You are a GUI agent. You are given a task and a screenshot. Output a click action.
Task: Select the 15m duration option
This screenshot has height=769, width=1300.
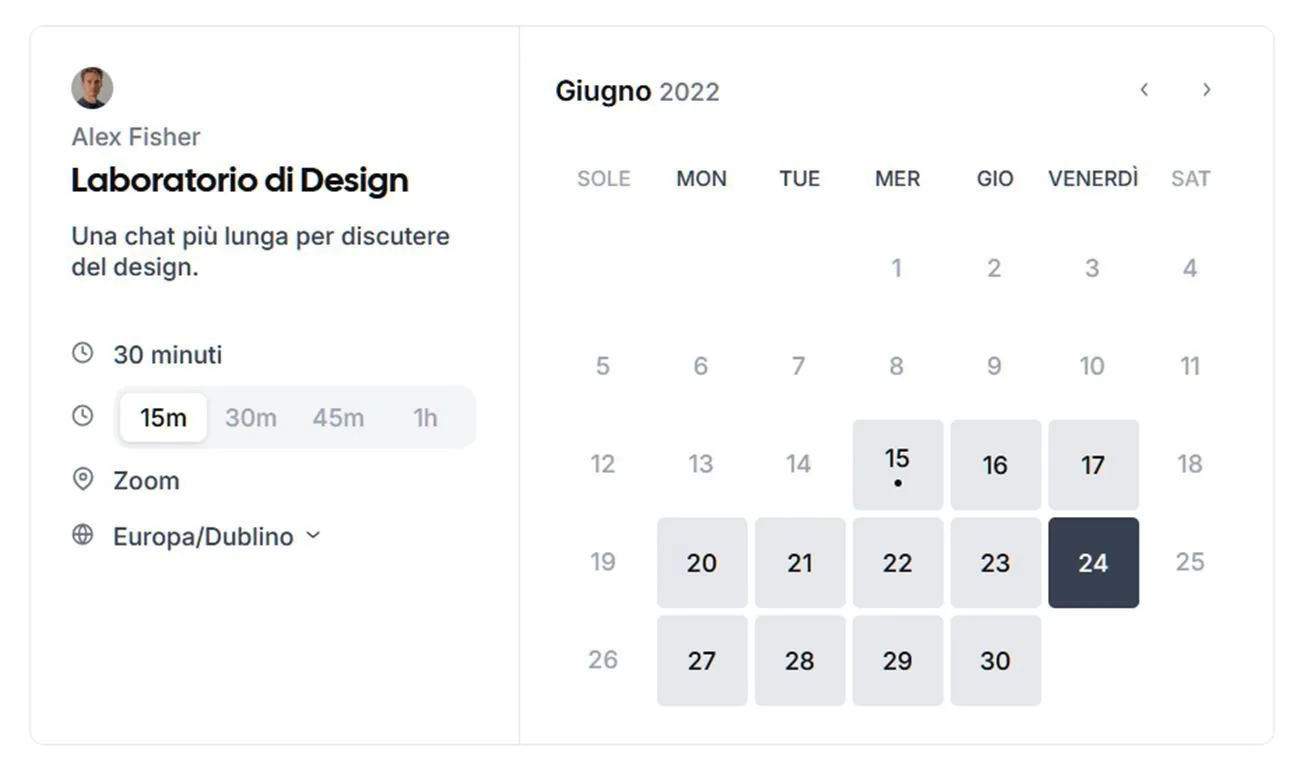pos(163,417)
